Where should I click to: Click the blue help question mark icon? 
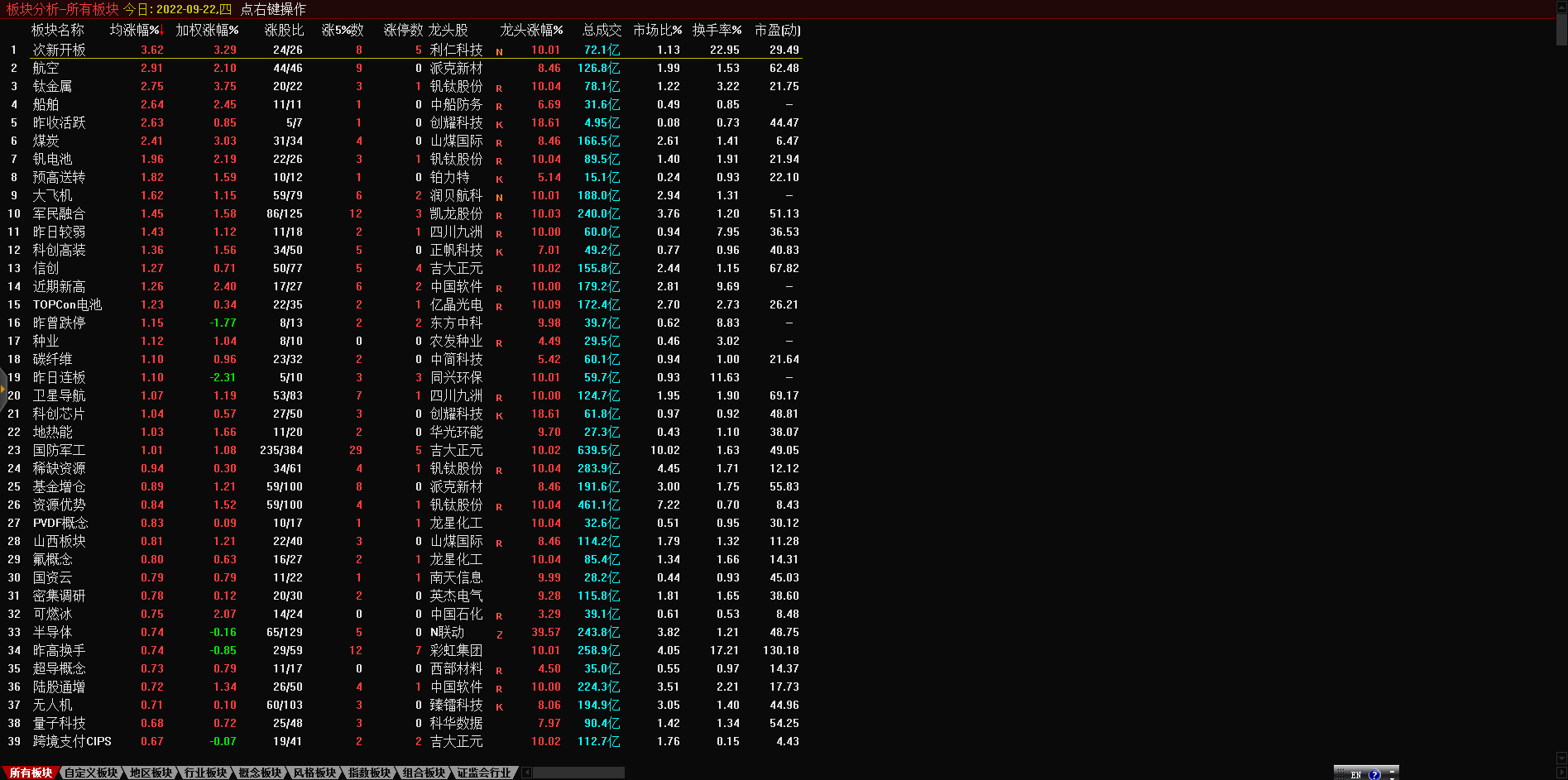[1374, 774]
